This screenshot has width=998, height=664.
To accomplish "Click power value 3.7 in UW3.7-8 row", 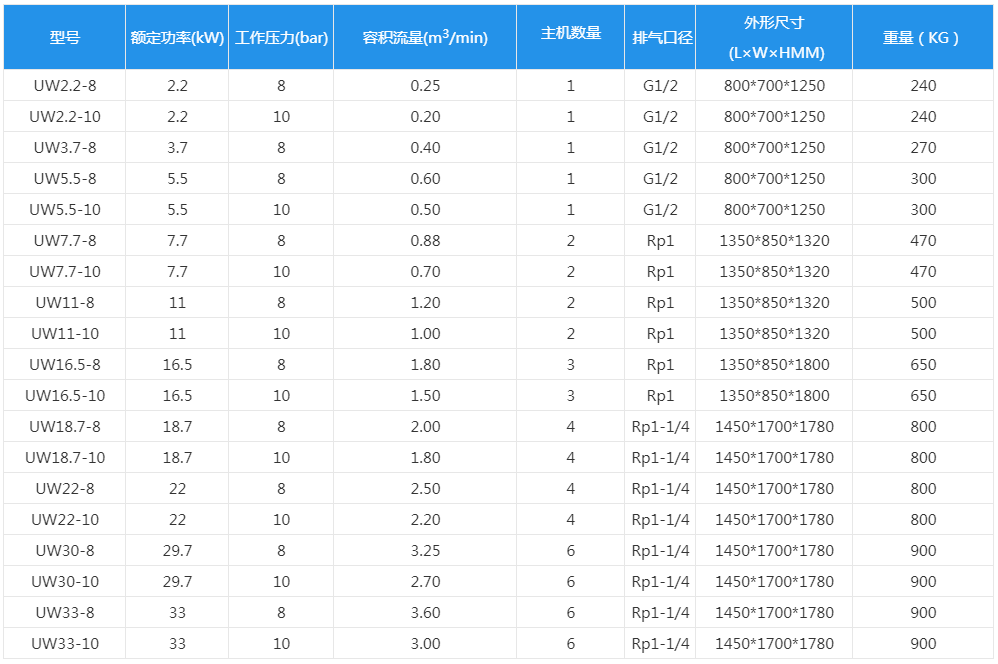I will point(178,148).
